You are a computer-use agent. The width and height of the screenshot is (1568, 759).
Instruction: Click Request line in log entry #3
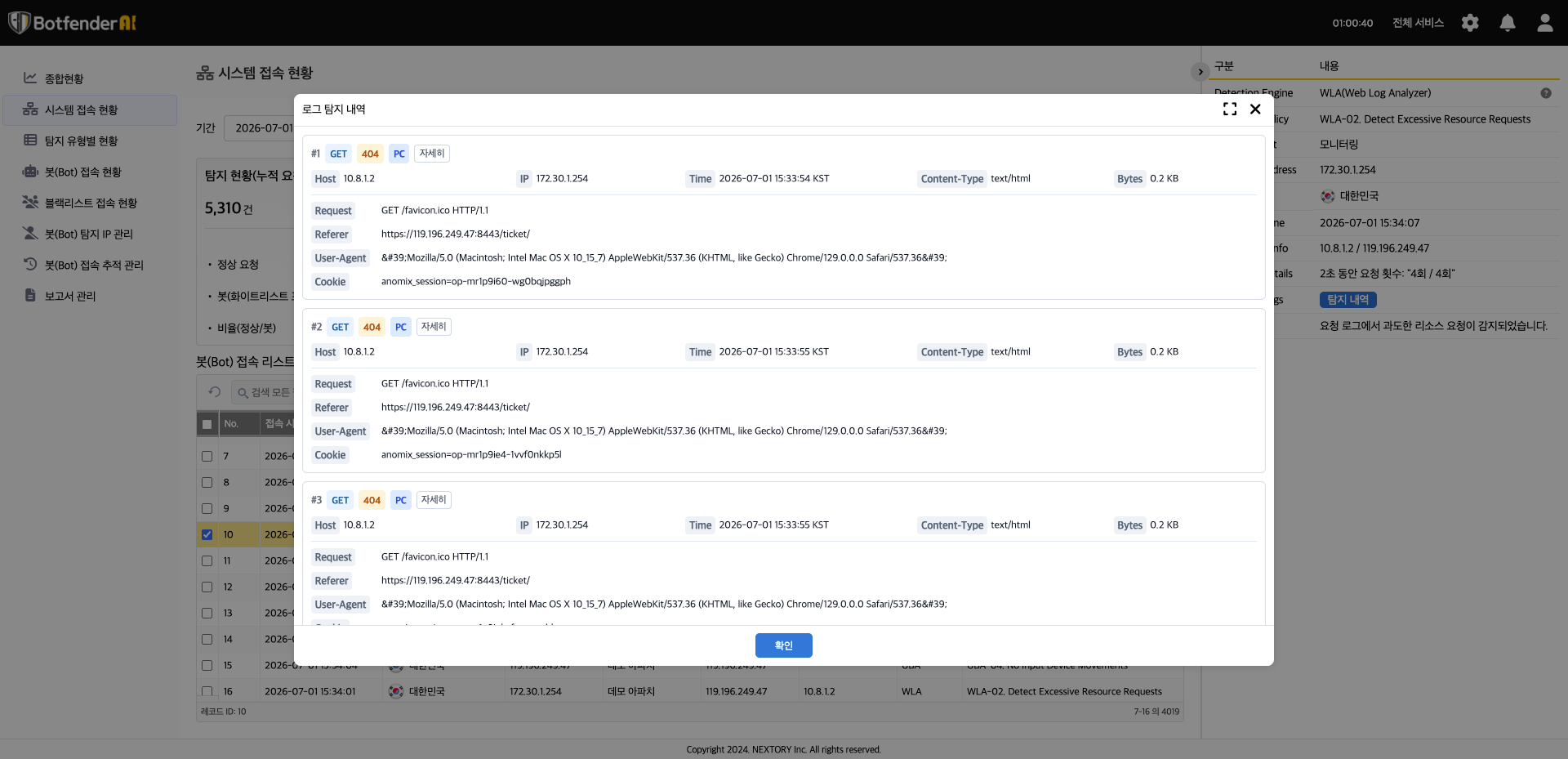tap(434, 556)
